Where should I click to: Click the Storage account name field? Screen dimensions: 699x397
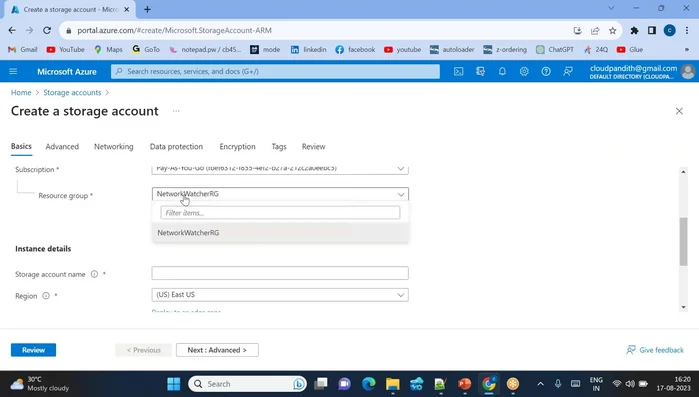(280, 273)
